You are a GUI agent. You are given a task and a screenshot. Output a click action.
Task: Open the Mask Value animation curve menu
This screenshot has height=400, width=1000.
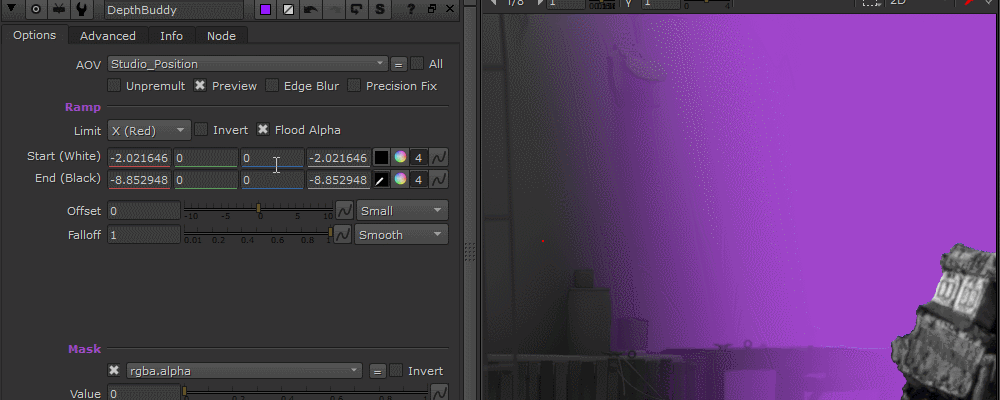click(439, 393)
